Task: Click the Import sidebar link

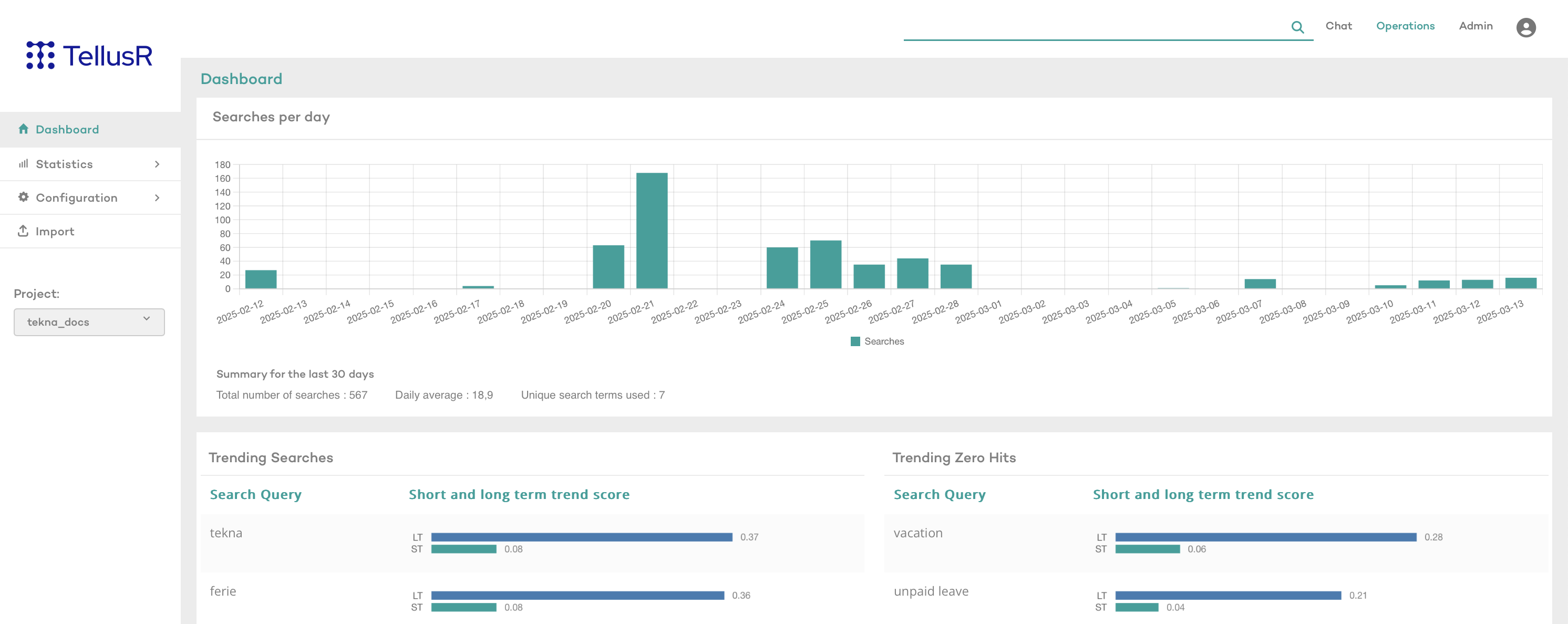Action: [55, 231]
